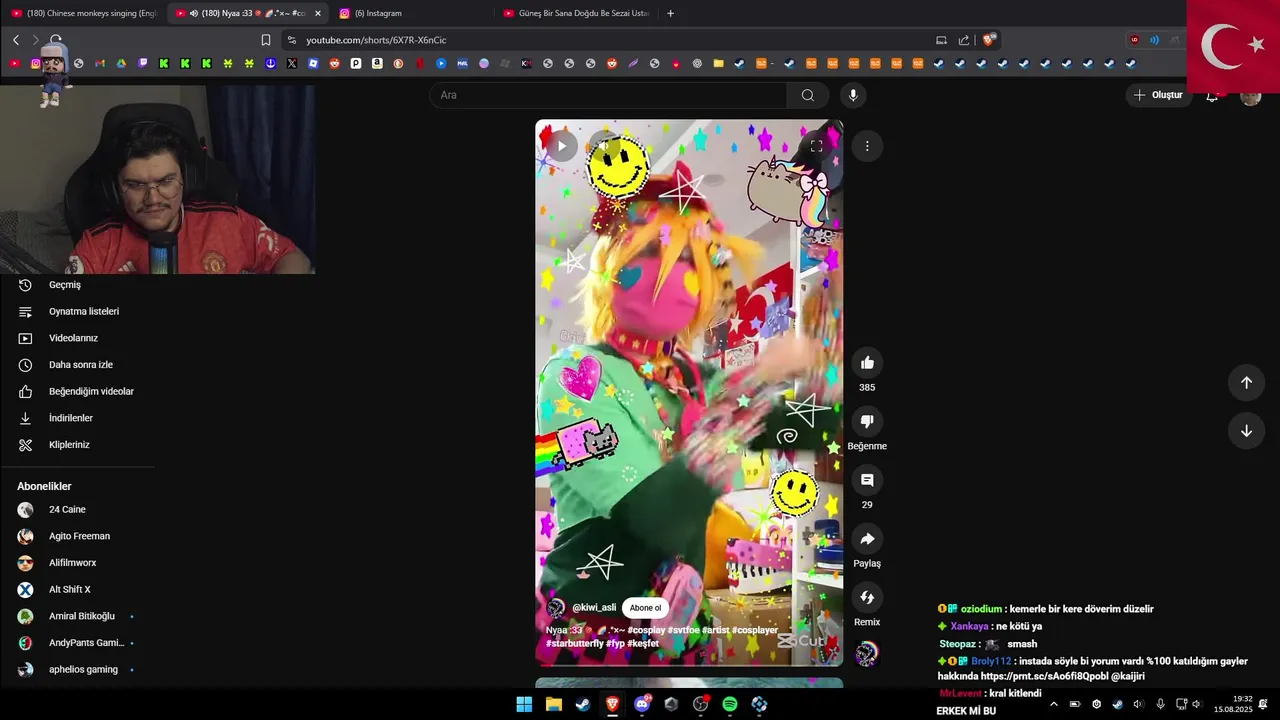The height and width of the screenshot is (720, 1280).
Task: Open the Oluştur create menu
Action: [1157, 95]
